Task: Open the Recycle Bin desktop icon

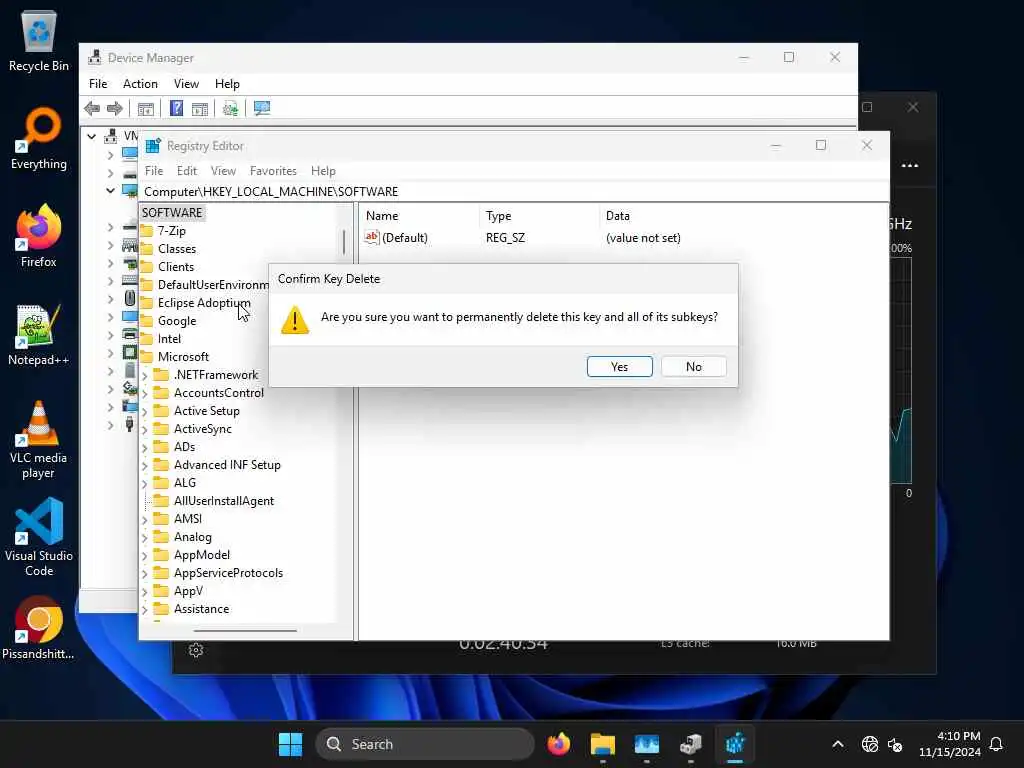Action: point(39,41)
